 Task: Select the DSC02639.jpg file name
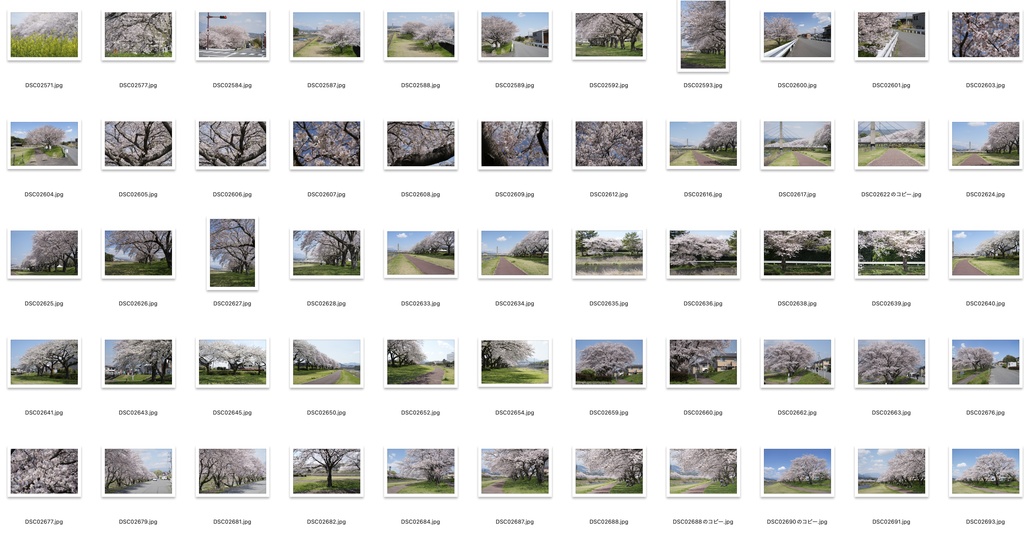coord(891,304)
